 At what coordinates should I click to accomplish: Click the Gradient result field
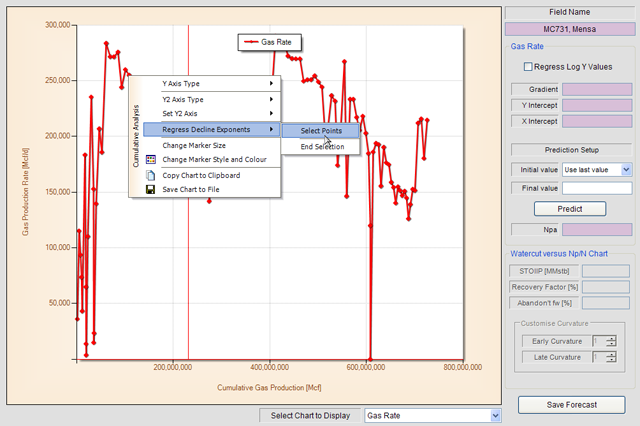pos(597,89)
